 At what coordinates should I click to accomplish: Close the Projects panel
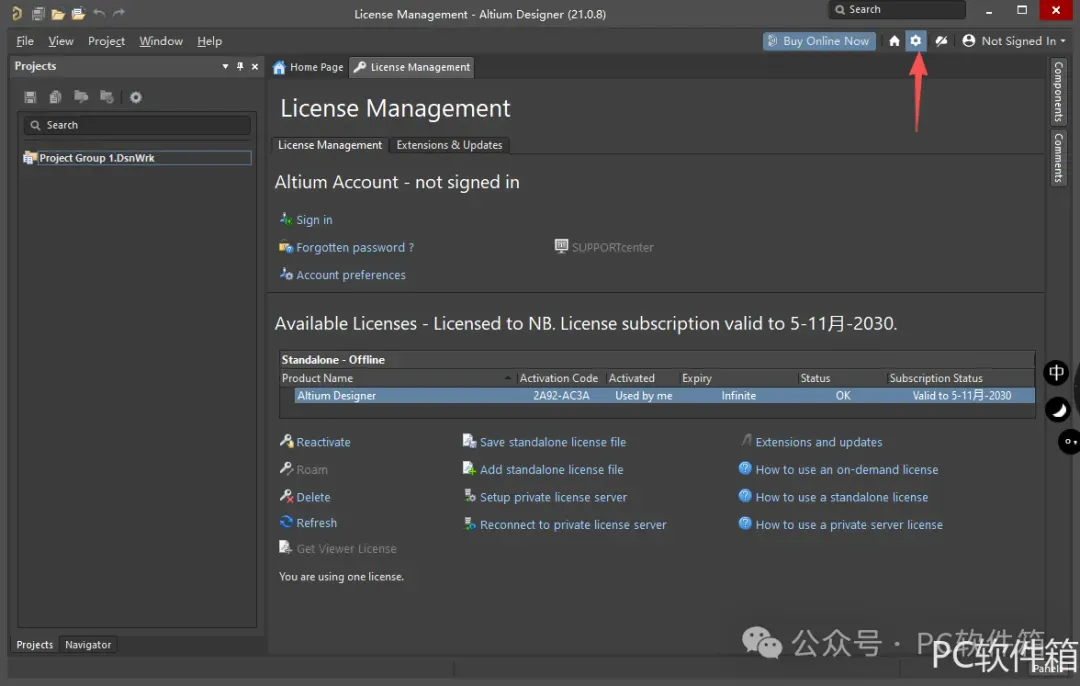(x=255, y=66)
